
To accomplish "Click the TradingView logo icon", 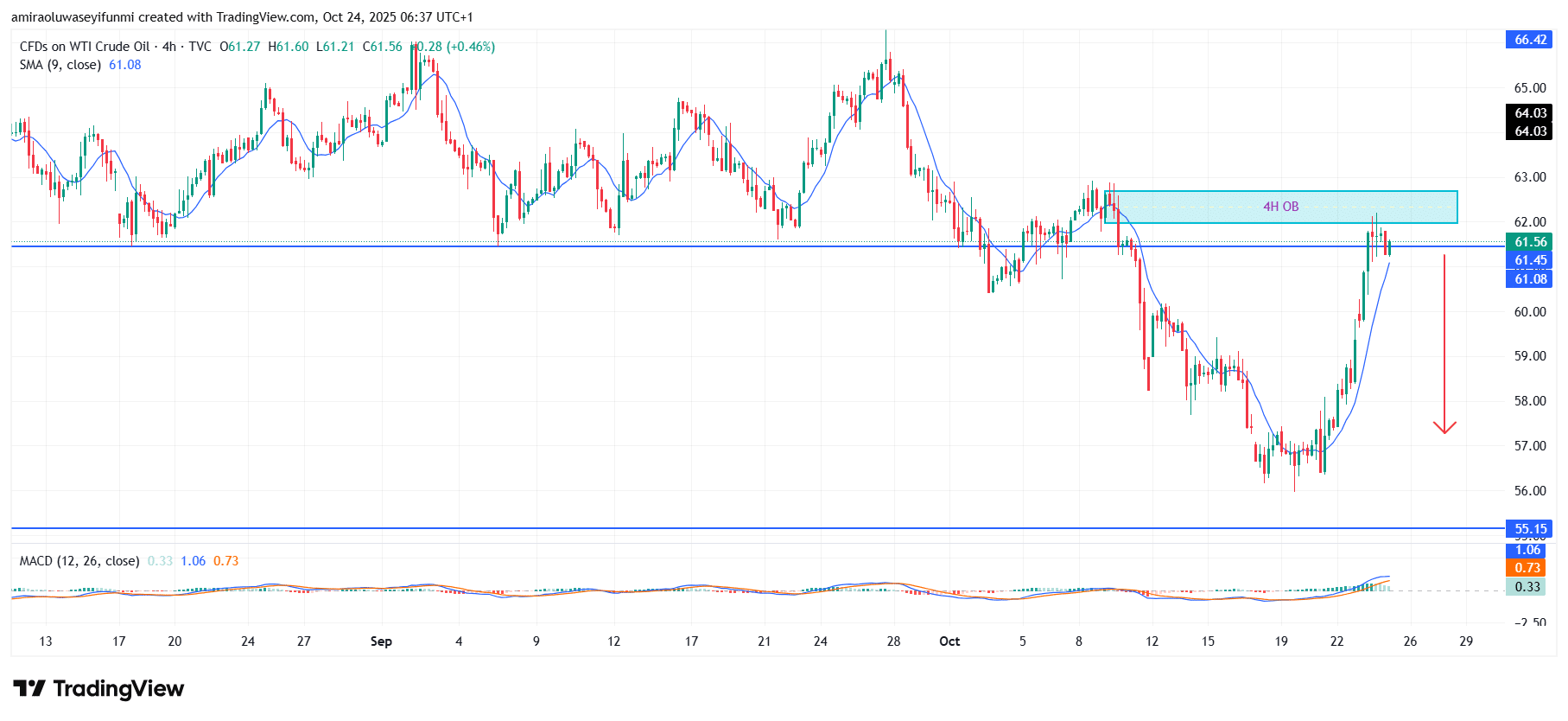I will (29, 688).
